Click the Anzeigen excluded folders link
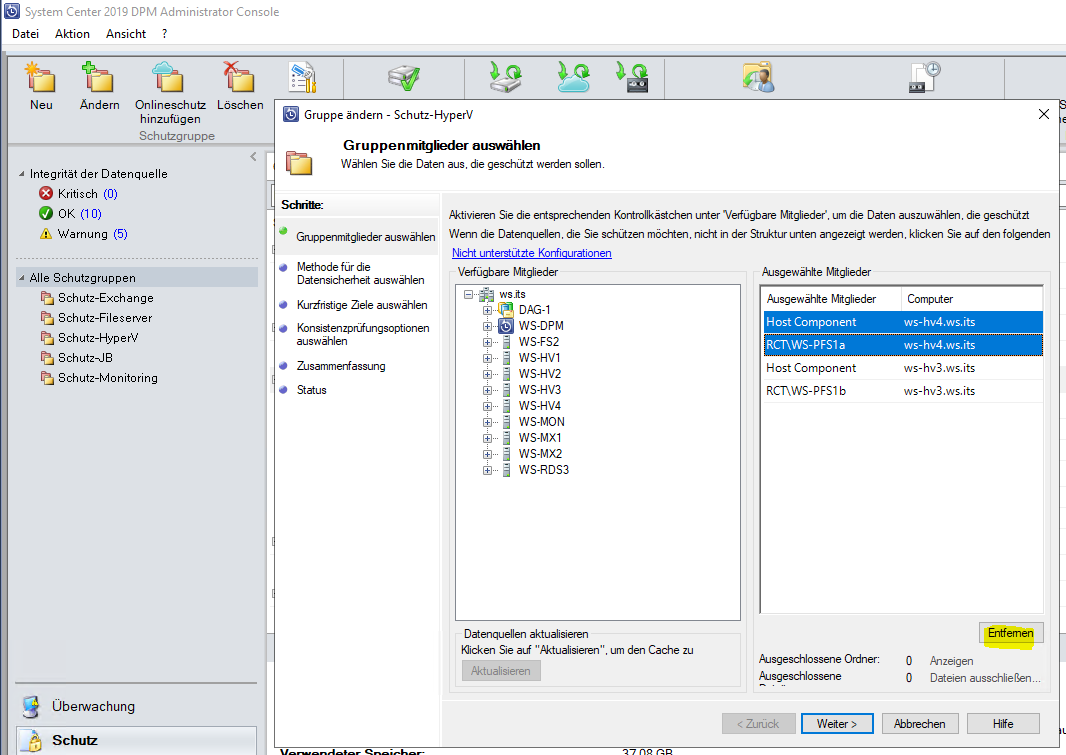Image resolution: width=1066 pixels, height=755 pixels. (x=951, y=661)
